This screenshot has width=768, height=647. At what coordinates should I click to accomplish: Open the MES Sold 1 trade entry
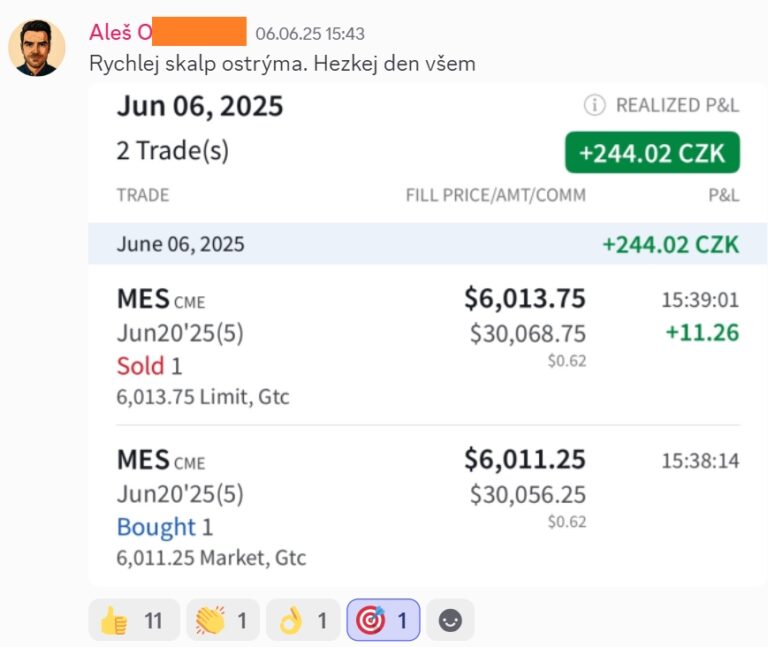(x=427, y=345)
